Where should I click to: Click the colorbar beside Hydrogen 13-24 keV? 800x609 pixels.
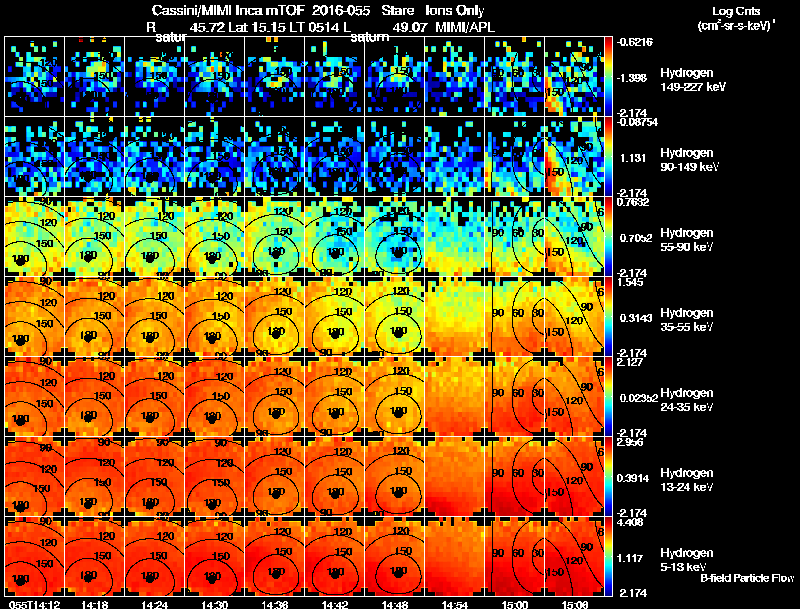coord(608,476)
